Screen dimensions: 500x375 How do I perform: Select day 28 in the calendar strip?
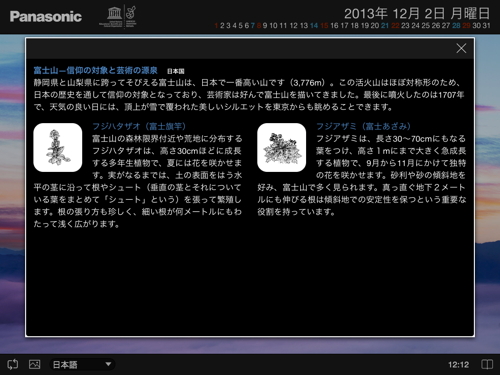(456, 25)
